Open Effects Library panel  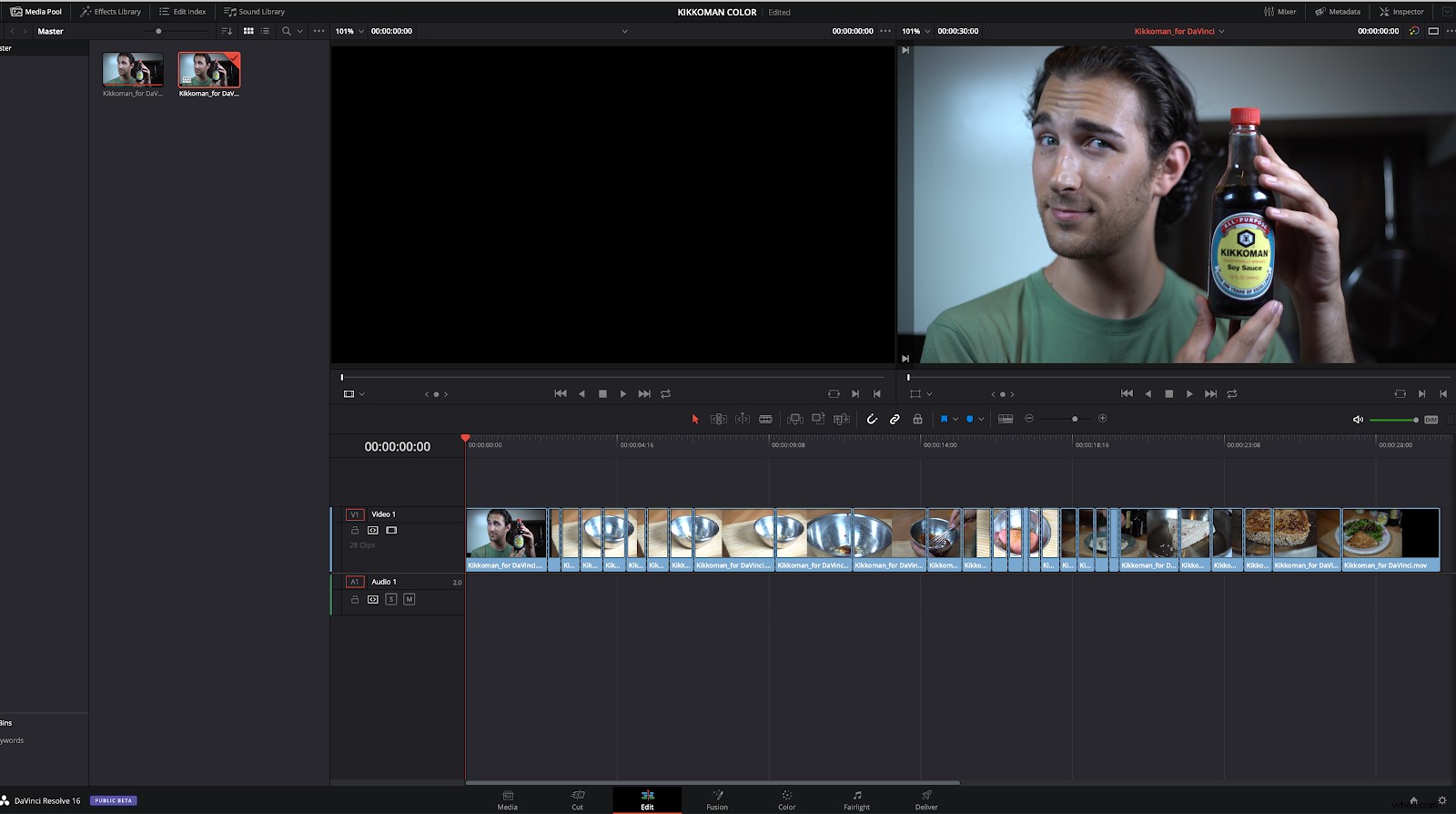[110, 12]
